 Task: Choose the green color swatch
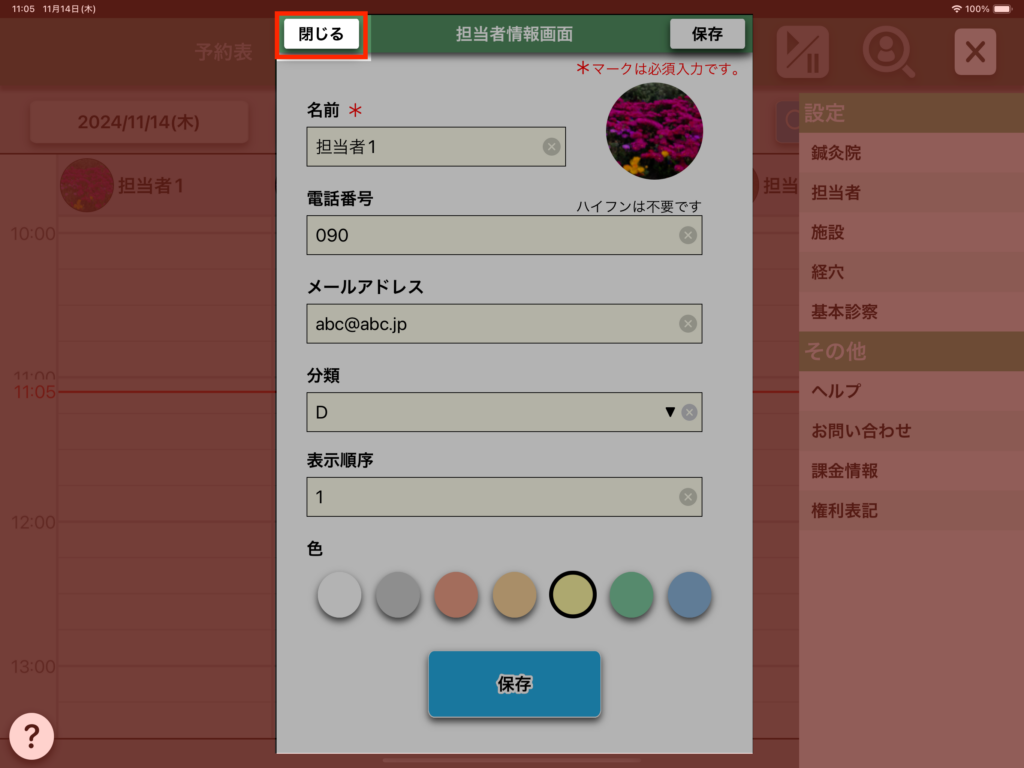631,595
